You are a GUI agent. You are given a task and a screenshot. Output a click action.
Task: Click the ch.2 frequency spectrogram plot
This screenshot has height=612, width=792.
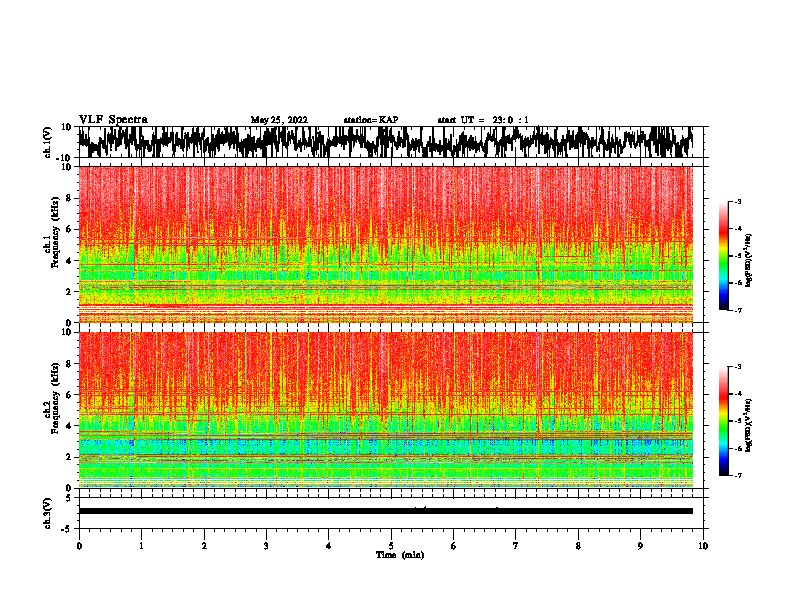pos(385,410)
